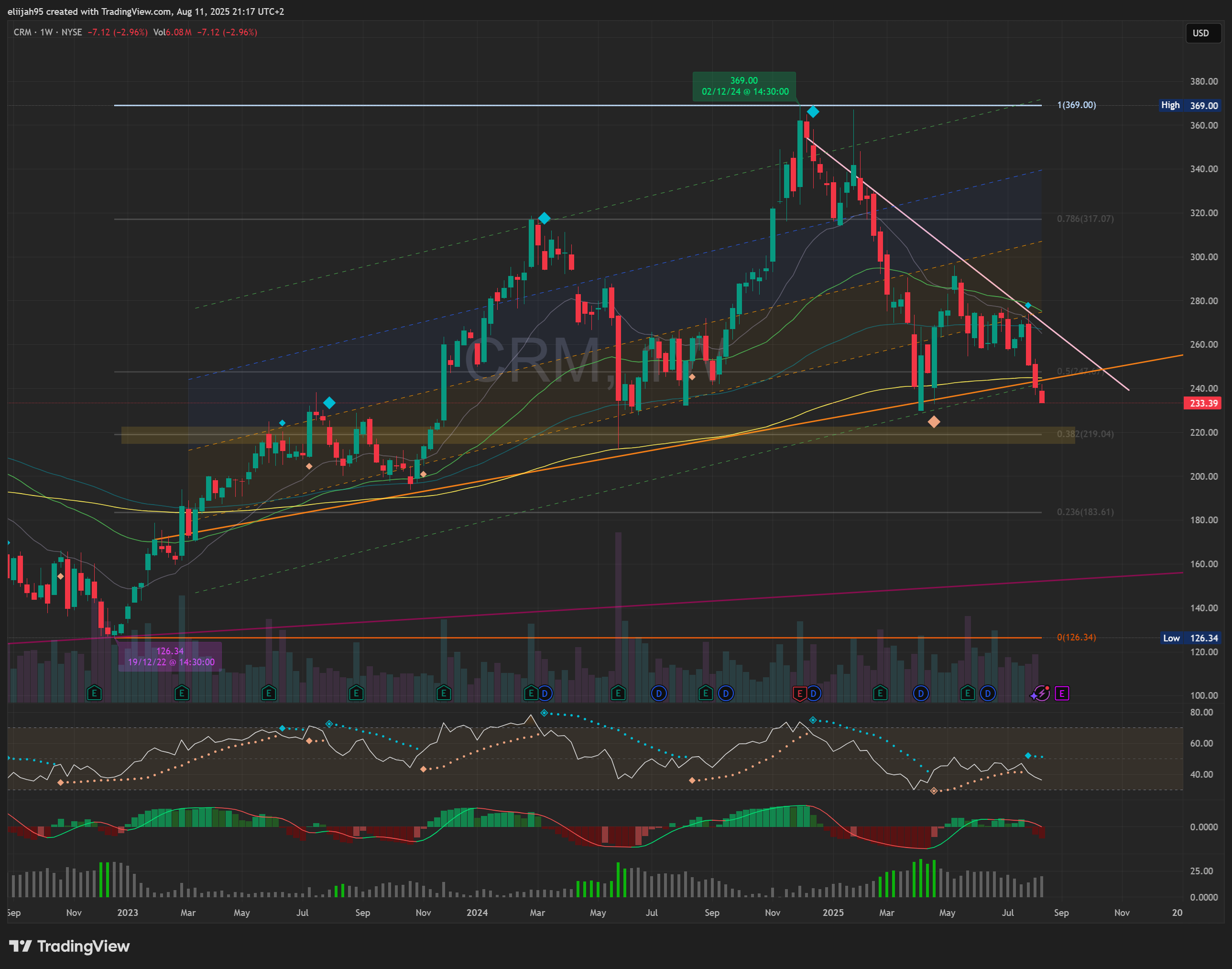Open the earnings E marker in late November 2023

tap(443, 693)
